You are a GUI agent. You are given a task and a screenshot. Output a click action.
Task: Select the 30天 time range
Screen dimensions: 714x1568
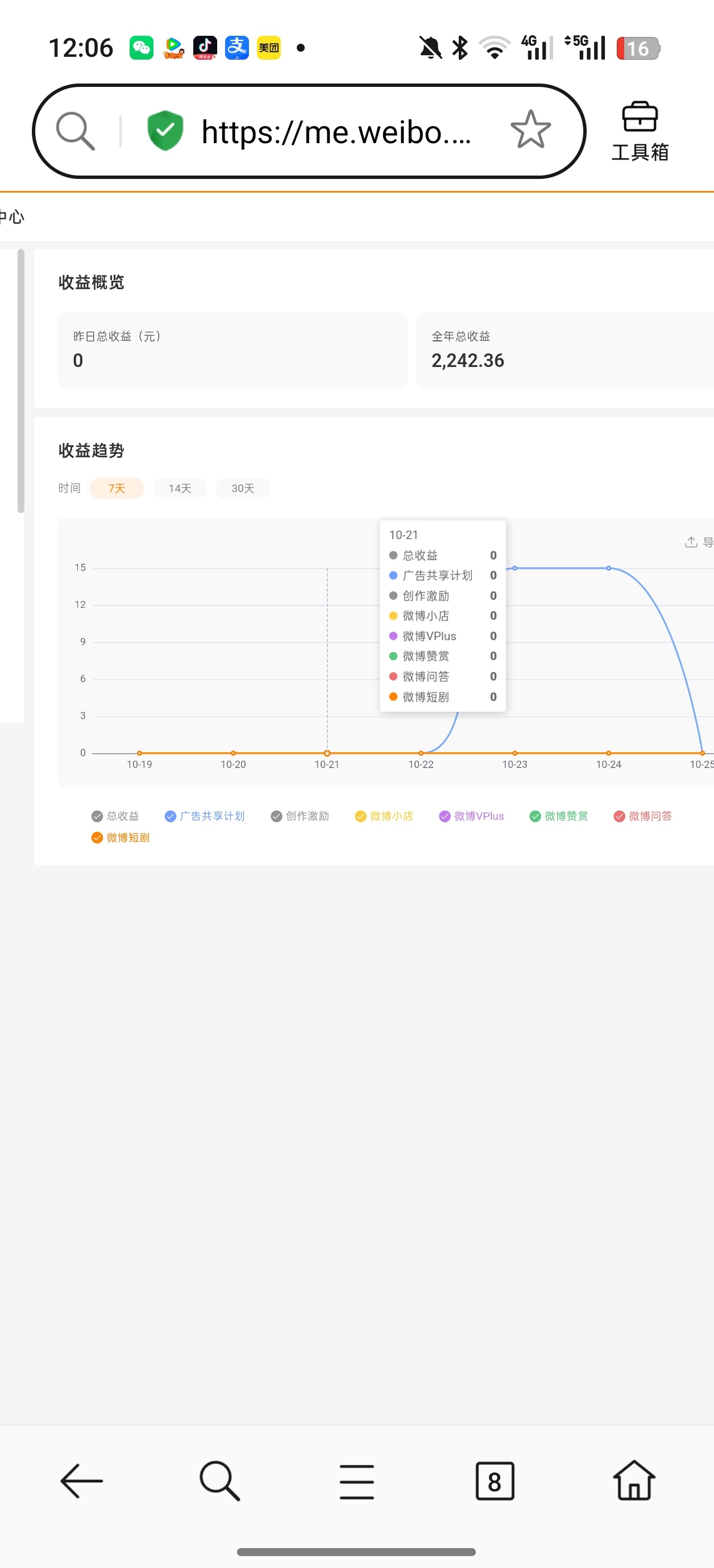click(243, 488)
